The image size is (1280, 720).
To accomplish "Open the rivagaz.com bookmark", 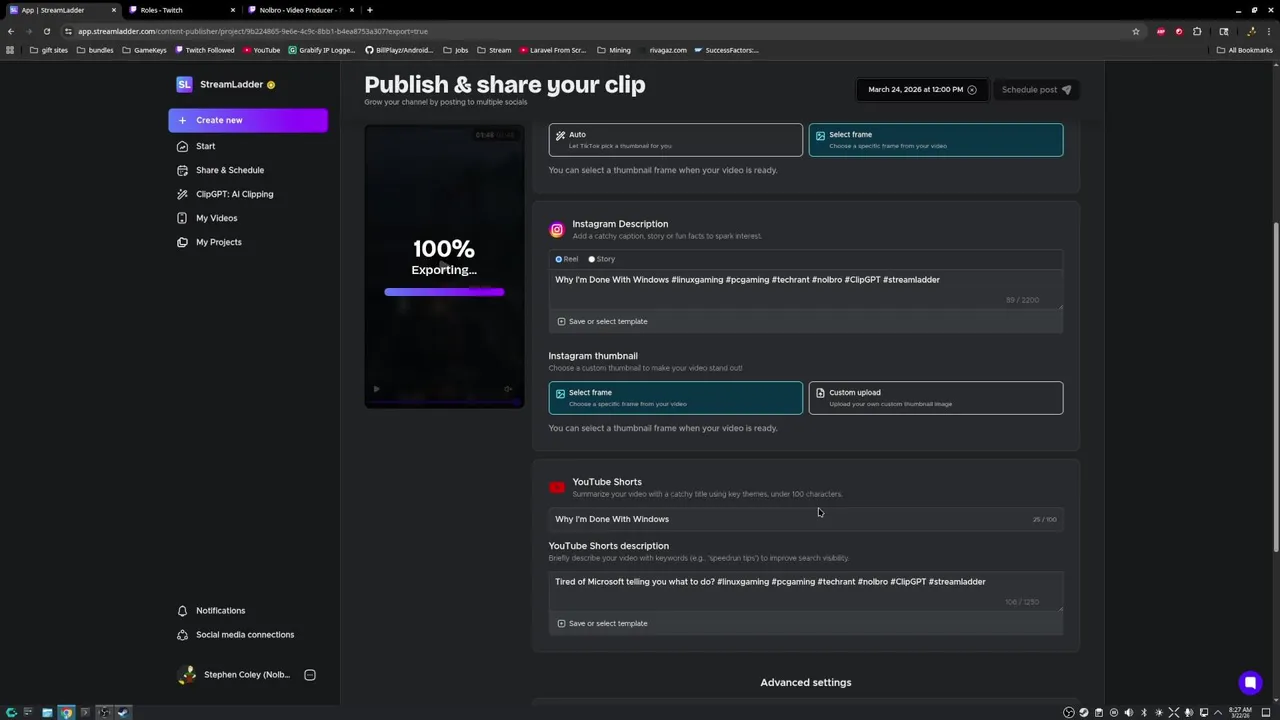I will click(x=662, y=50).
